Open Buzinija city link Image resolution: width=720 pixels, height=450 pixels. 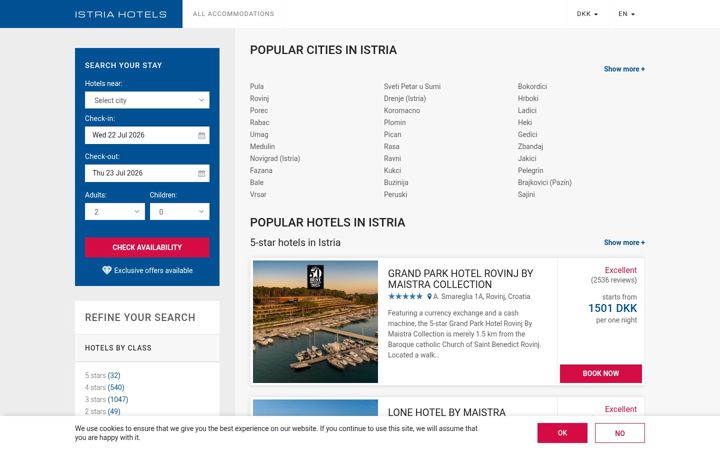[396, 182]
